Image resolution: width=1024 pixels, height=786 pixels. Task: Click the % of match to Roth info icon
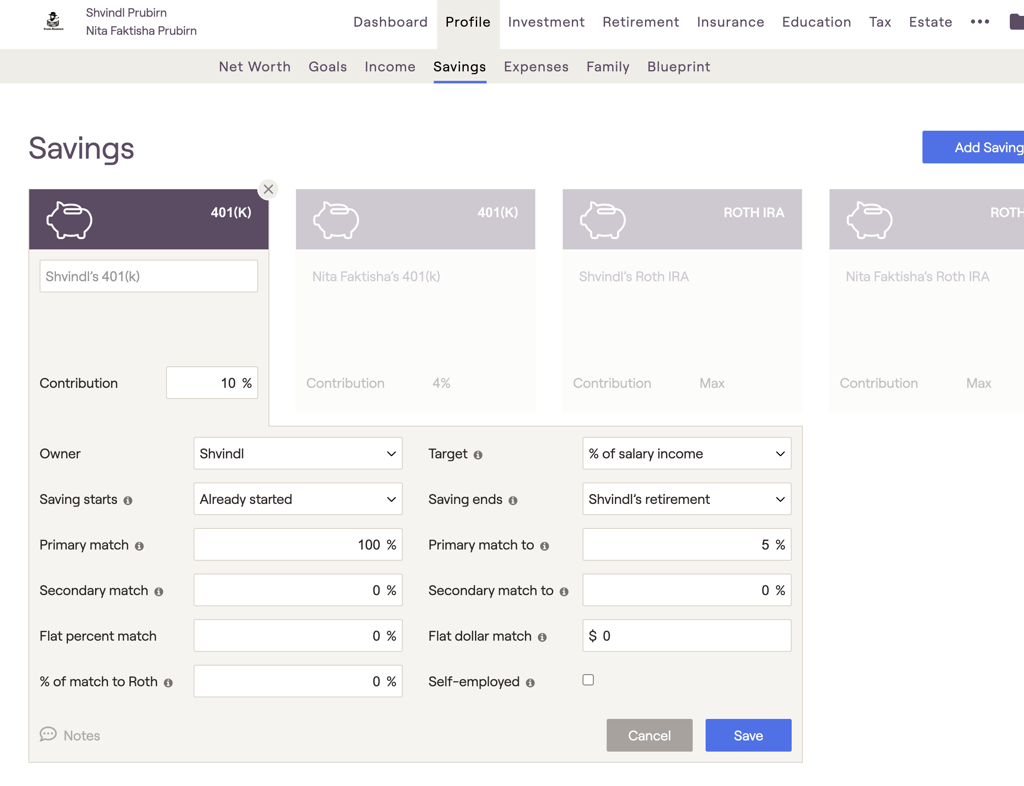click(168, 683)
